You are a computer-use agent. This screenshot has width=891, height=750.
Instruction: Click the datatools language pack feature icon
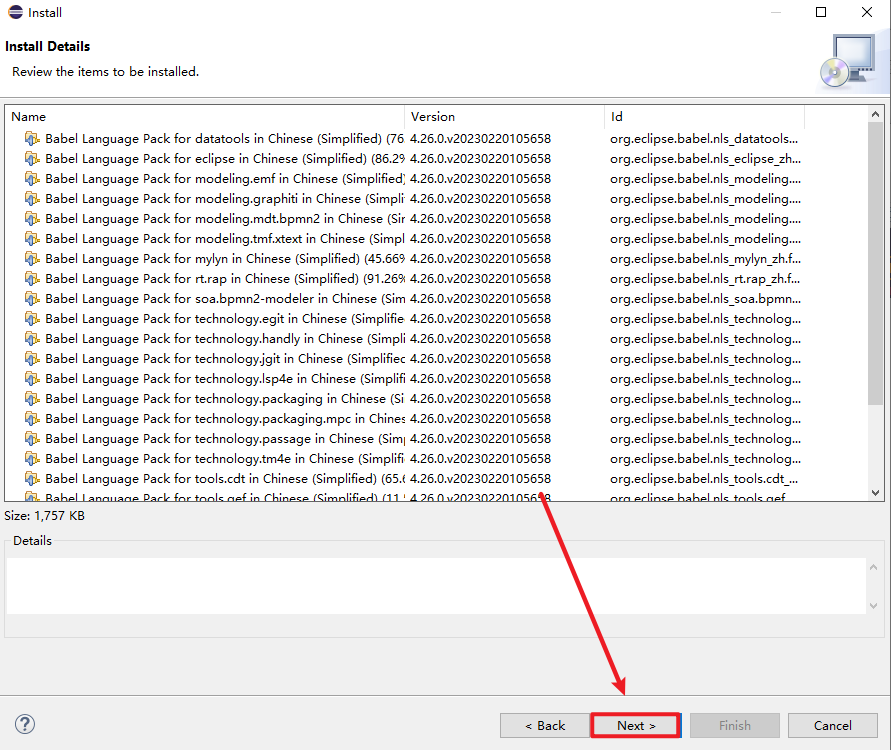point(32,139)
